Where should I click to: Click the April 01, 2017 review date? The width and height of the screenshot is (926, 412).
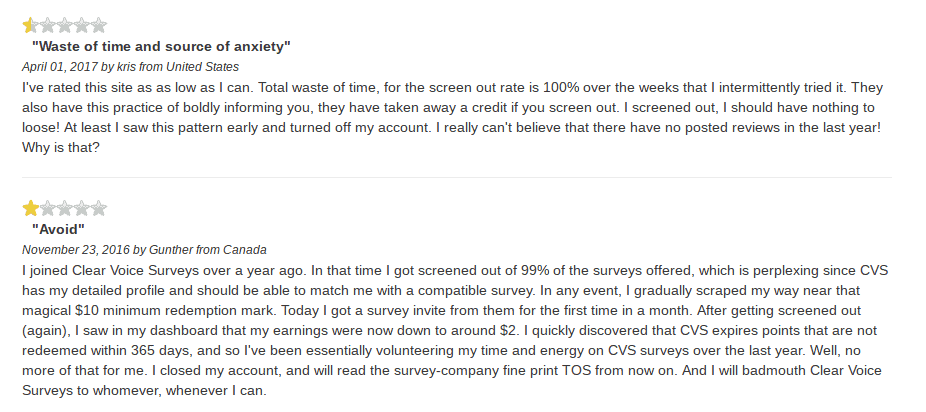pyautogui.click(x=62, y=67)
